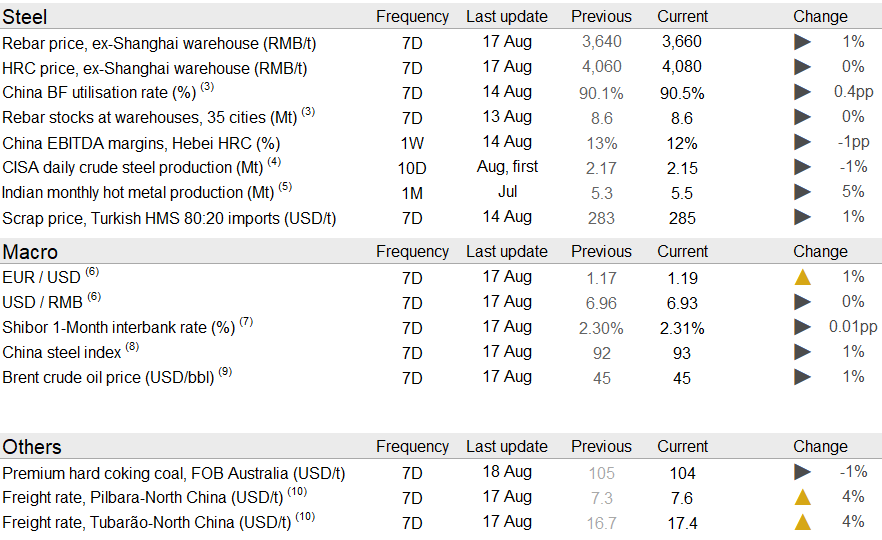Click the gold triangle in the Tubarão freight row
The image size is (882, 540).
pyautogui.click(x=802, y=522)
